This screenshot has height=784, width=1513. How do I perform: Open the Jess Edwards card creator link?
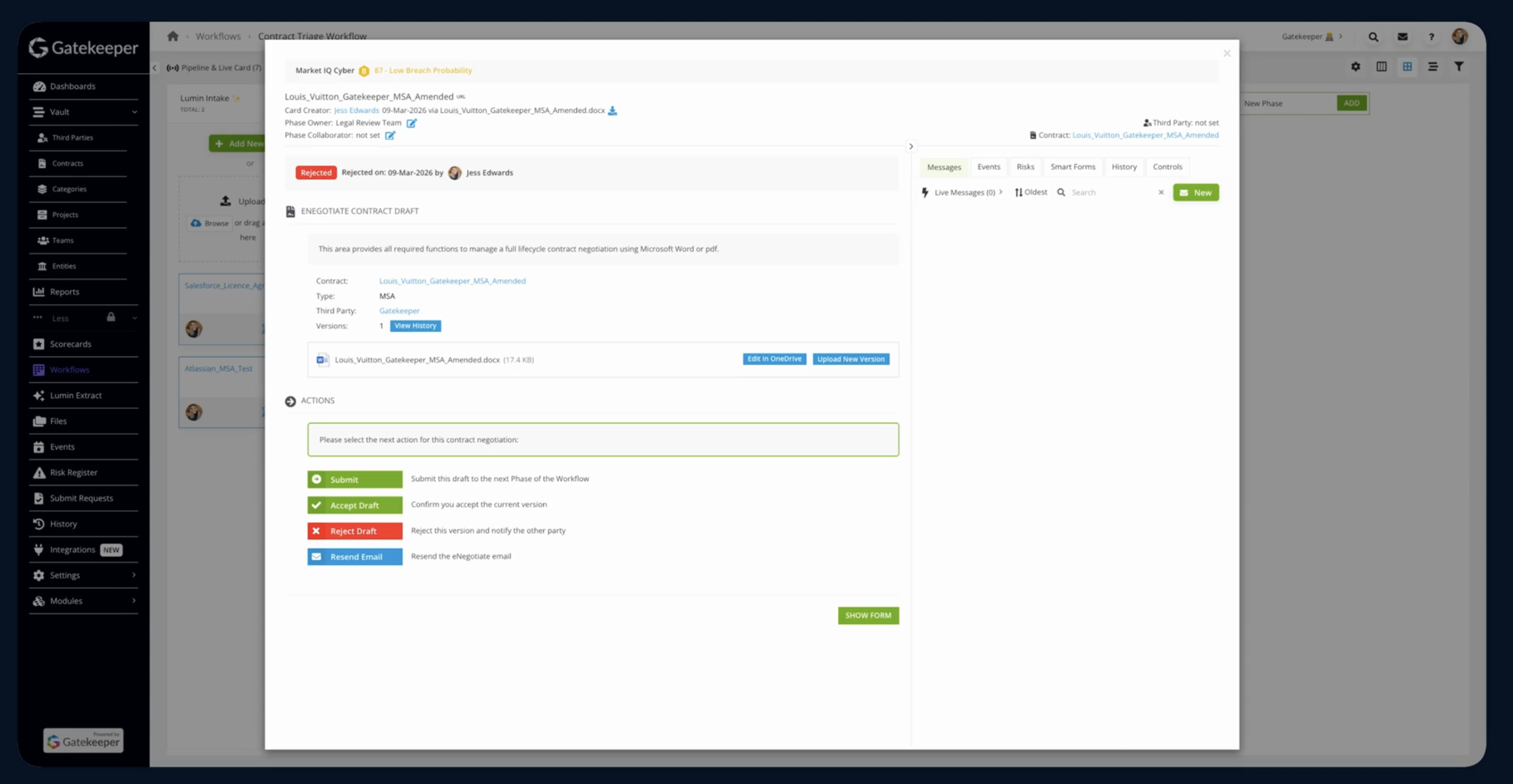(356, 110)
